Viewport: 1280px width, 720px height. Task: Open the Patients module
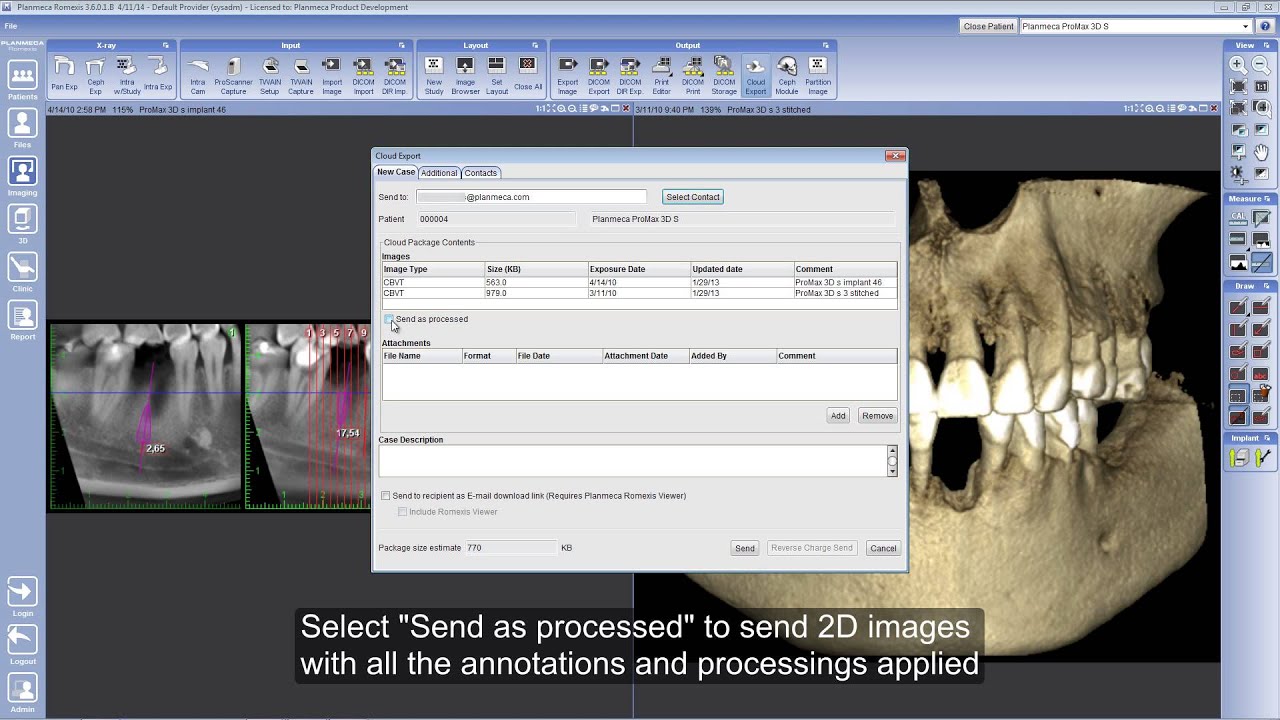pyautogui.click(x=22, y=81)
